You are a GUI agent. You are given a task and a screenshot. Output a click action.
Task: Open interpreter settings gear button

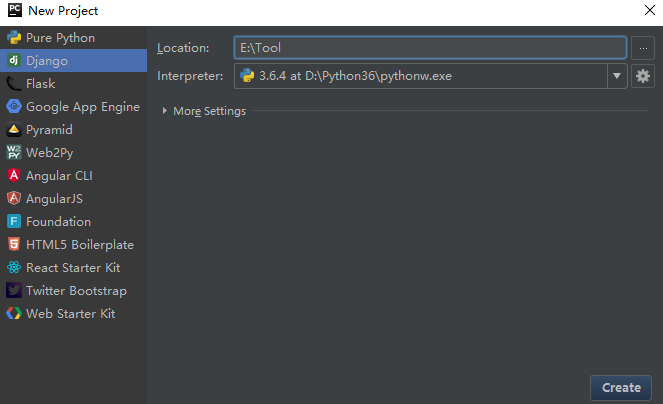click(x=642, y=76)
